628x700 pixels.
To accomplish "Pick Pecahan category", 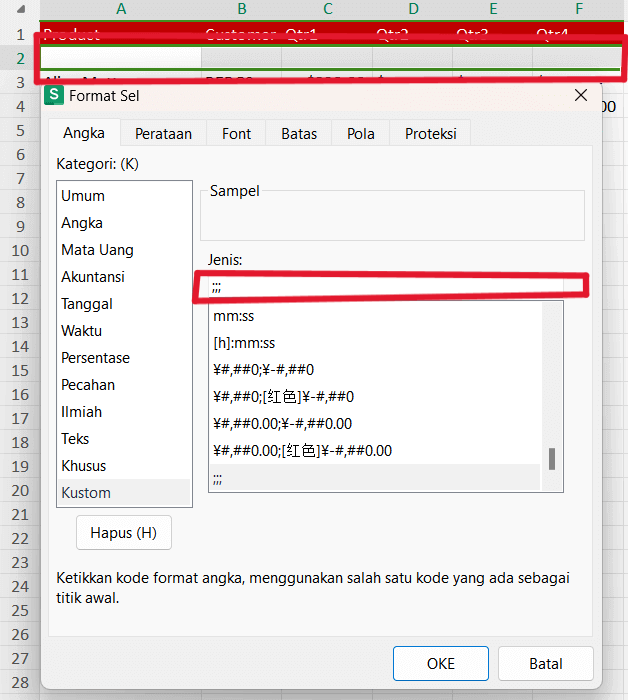I will pyautogui.click(x=124, y=385).
